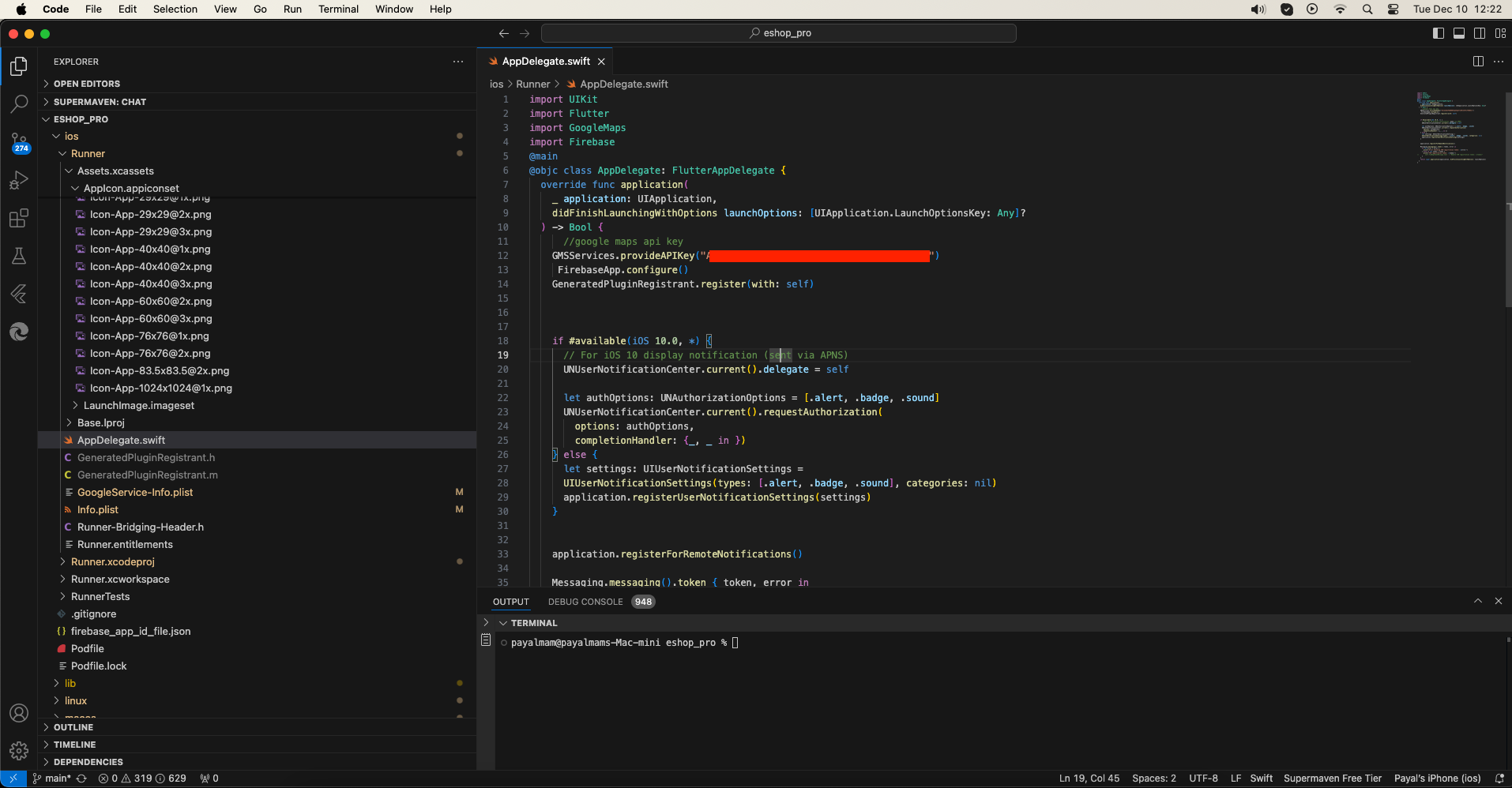This screenshot has width=1512, height=788.
Task: Open errors and warnings count in status bar
Action: point(142,779)
